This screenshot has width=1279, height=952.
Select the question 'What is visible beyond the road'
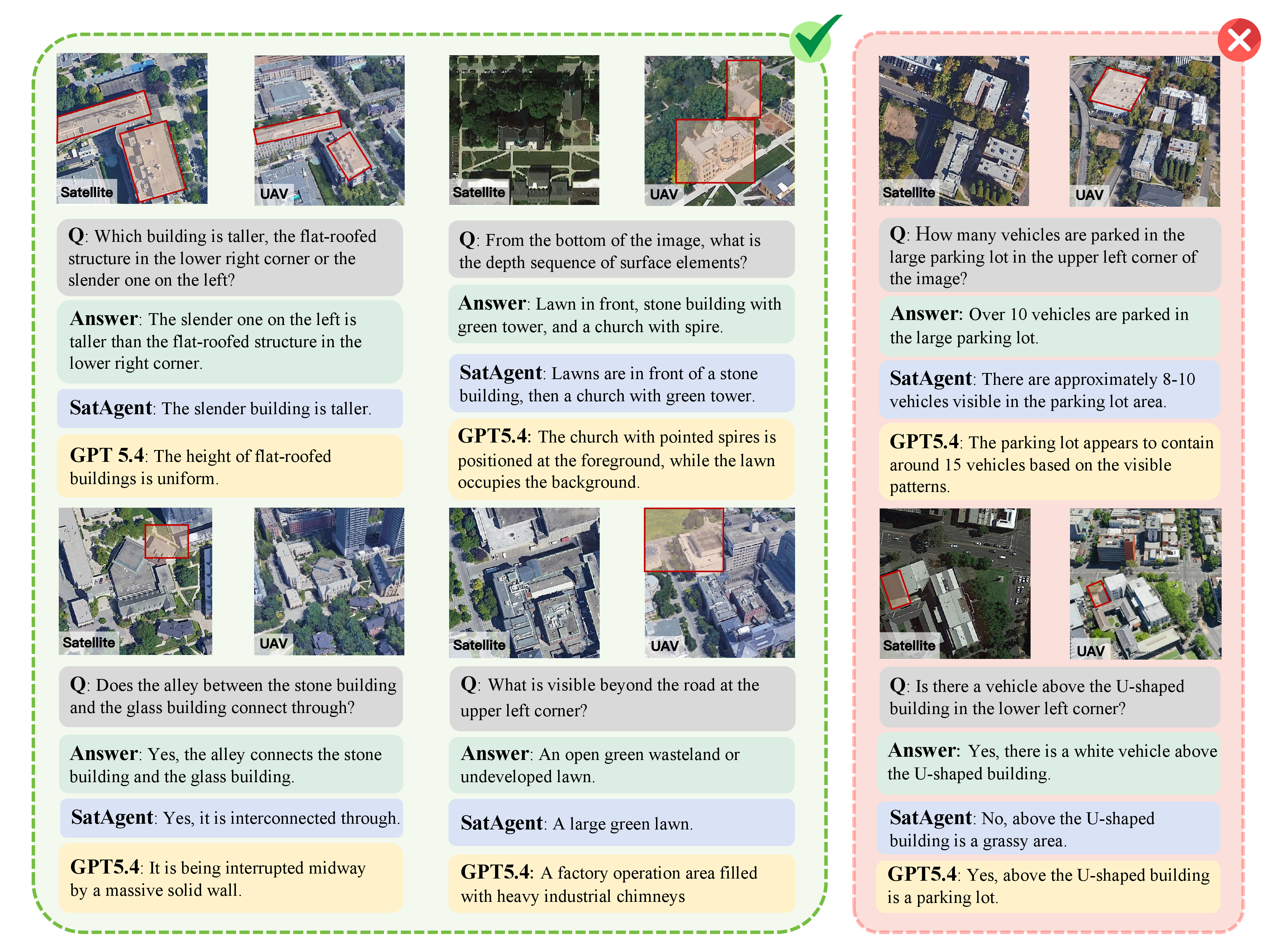(622, 698)
